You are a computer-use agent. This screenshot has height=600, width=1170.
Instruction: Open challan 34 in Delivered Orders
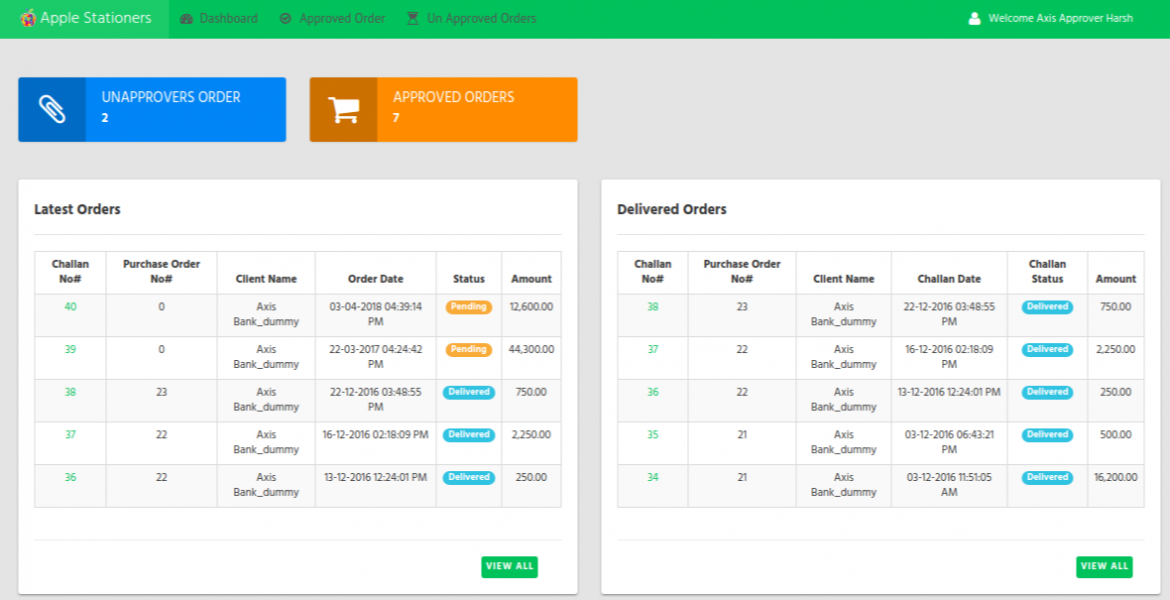(652, 478)
